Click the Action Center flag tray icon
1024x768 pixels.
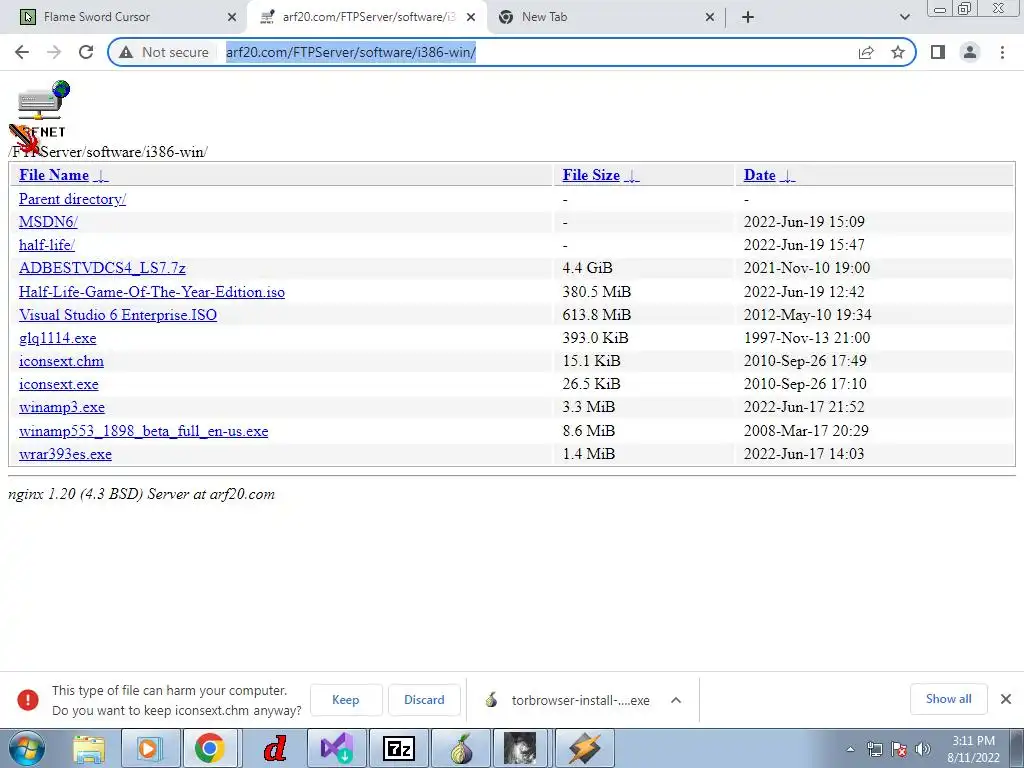[899, 749]
